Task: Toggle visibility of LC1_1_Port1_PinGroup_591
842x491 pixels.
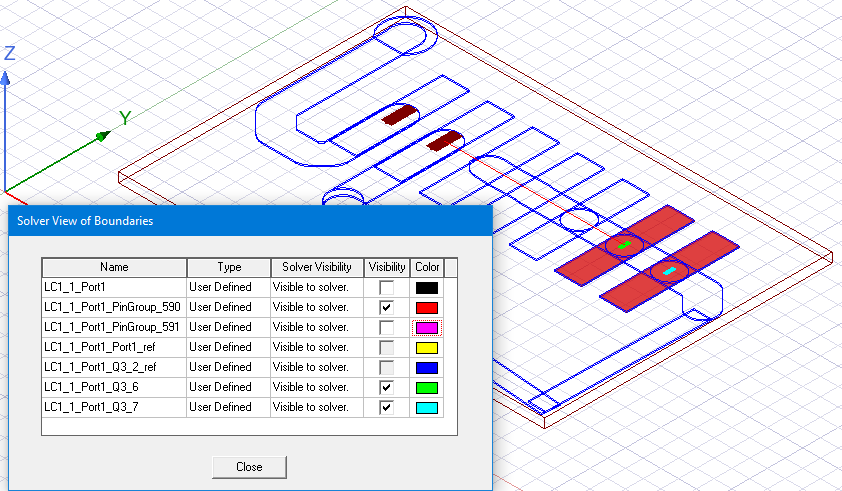Action: point(386,327)
